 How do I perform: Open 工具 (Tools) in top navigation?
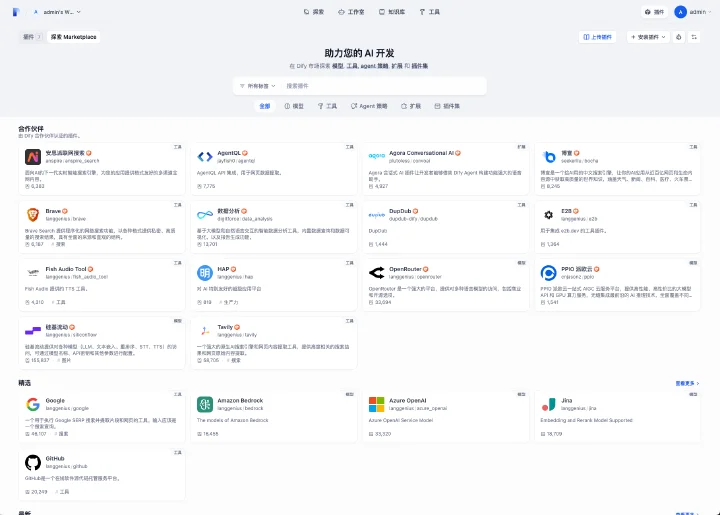pyautogui.click(x=430, y=12)
